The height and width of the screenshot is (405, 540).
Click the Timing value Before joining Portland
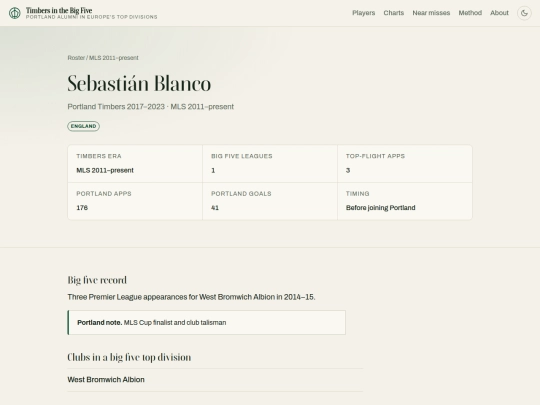click(381, 208)
